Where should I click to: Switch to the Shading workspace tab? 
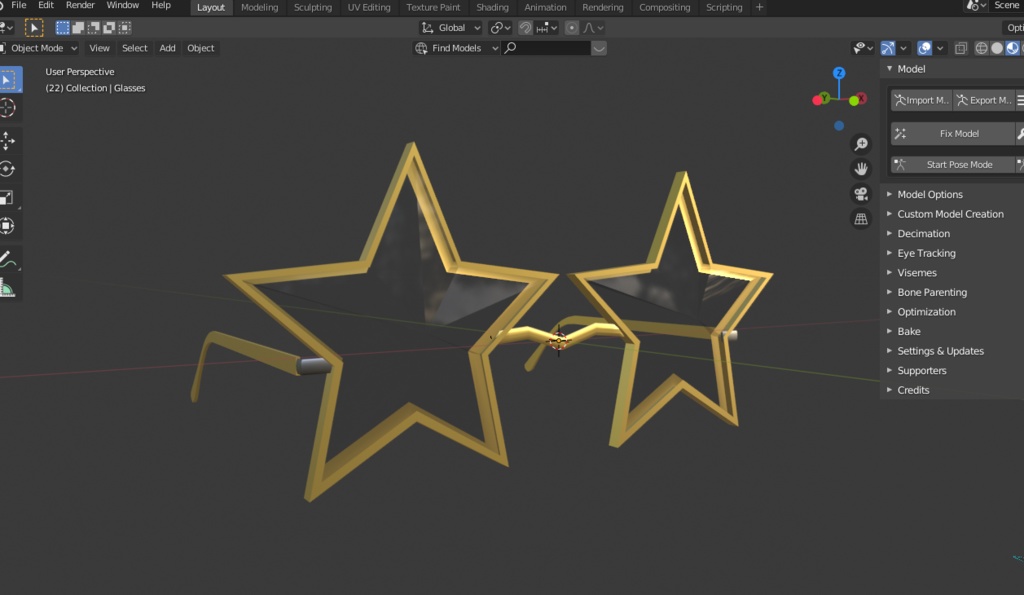tap(492, 7)
